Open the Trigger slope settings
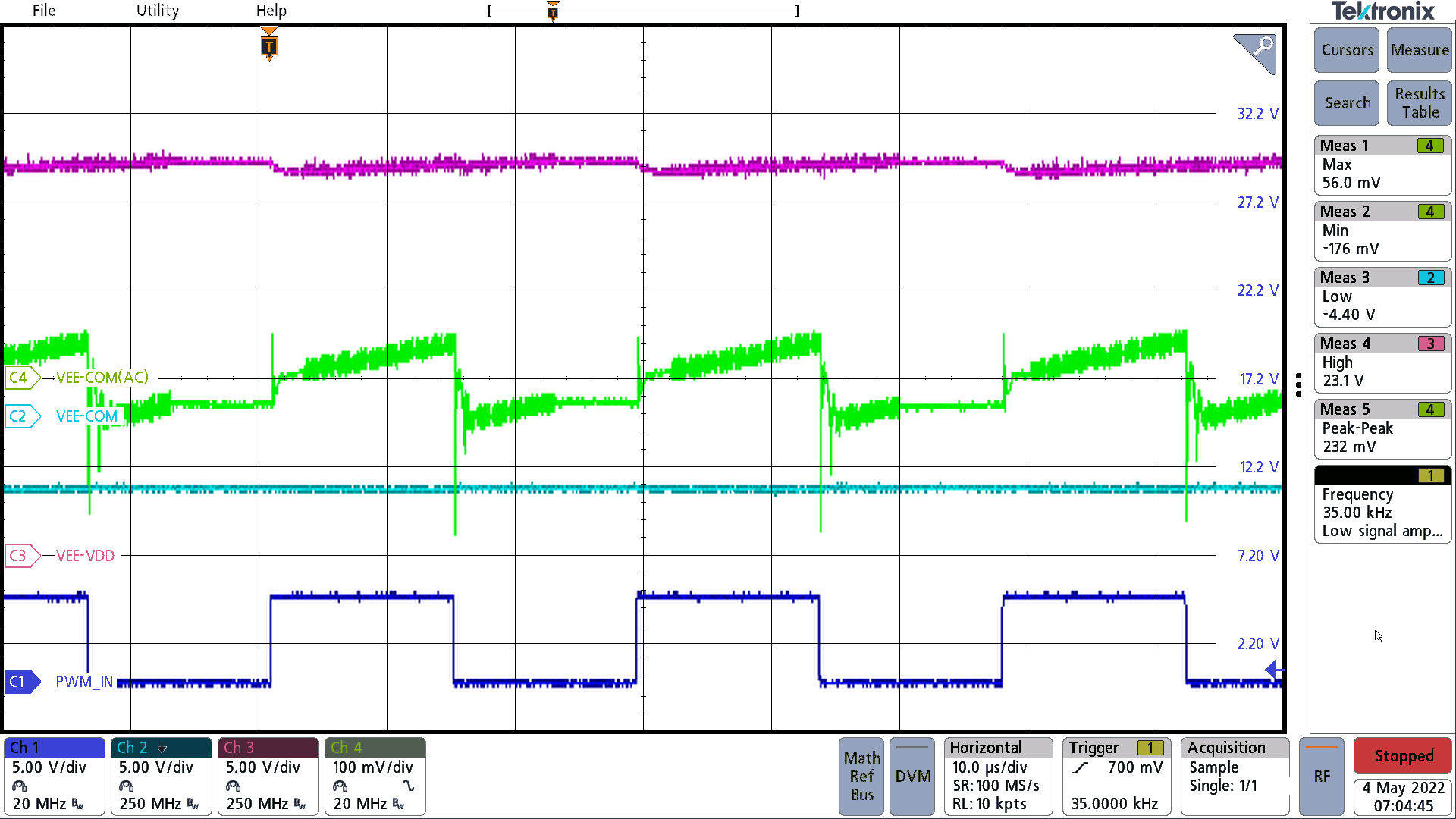 click(x=1080, y=767)
